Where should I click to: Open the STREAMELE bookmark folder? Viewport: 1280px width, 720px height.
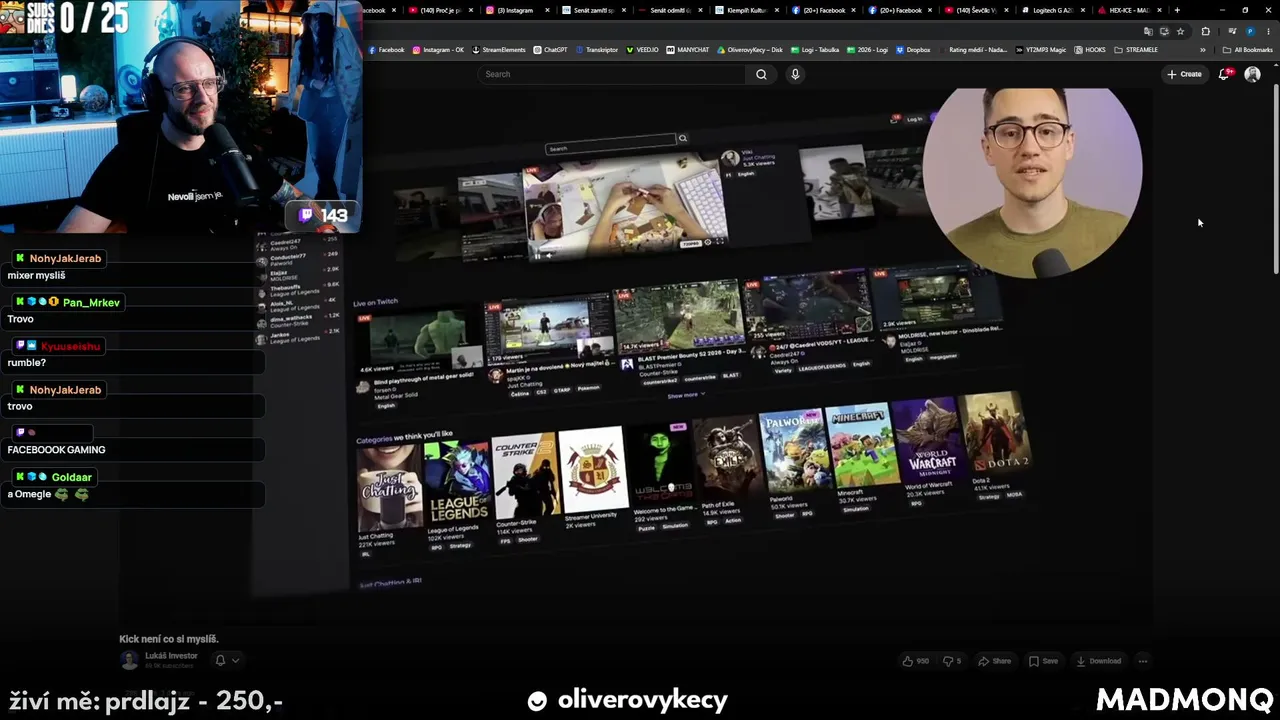click(1135, 50)
